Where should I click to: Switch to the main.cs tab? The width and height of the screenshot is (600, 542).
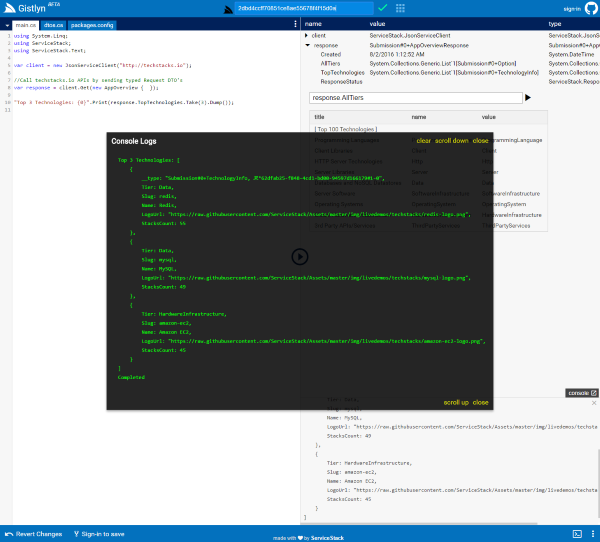click(x=26, y=25)
